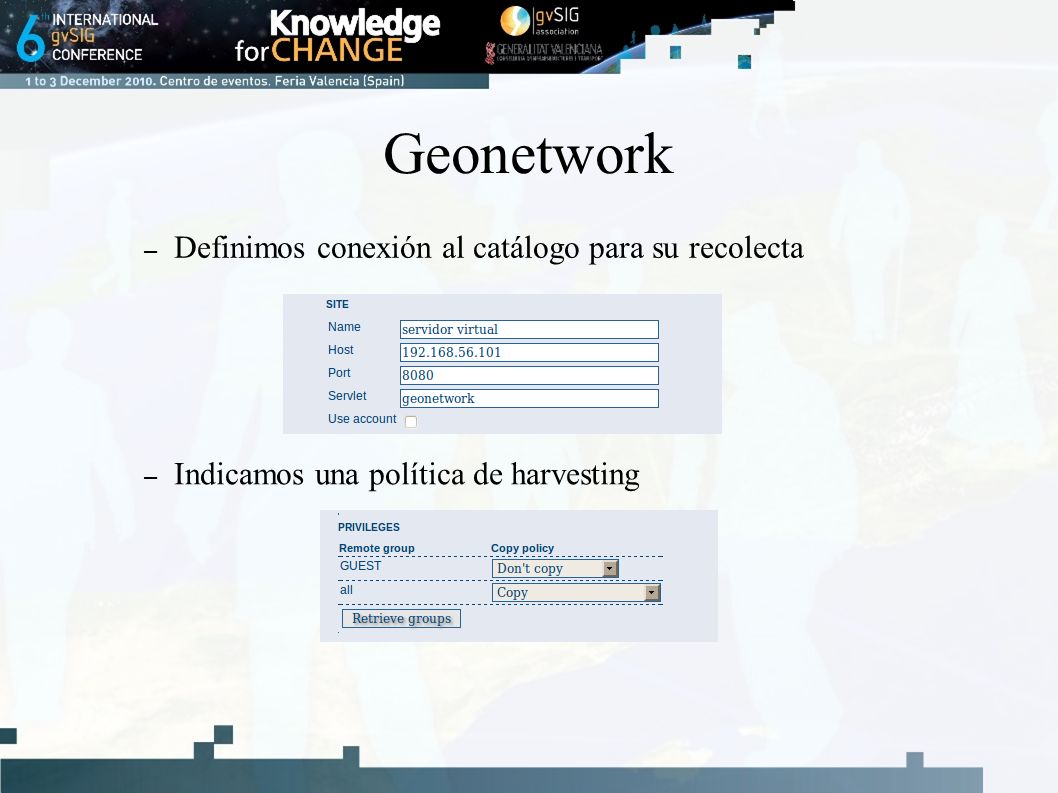Click the bullet Indicamos una política de harvesting
Image resolution: width=1058 pixels, height=793 pixels.
406,474
